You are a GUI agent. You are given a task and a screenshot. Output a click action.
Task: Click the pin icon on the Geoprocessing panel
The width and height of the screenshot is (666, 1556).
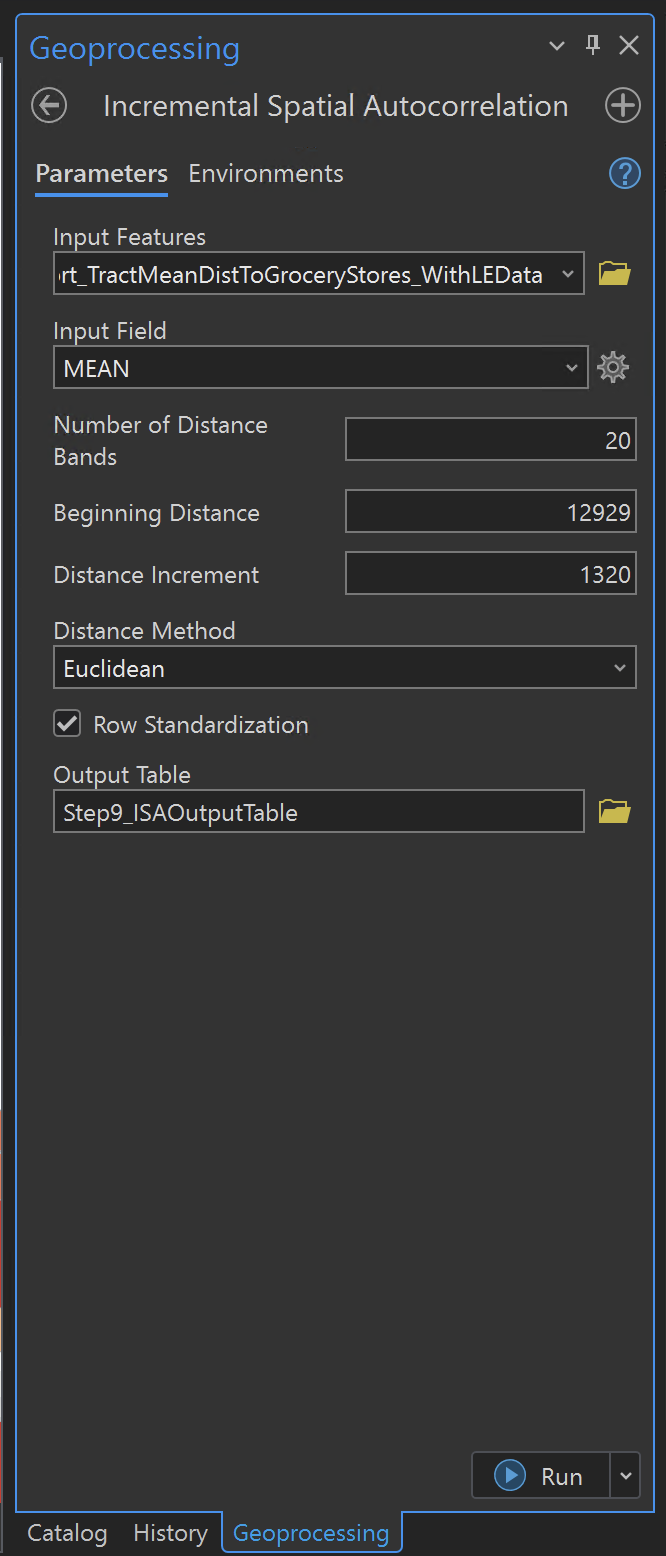click(592, 45)
